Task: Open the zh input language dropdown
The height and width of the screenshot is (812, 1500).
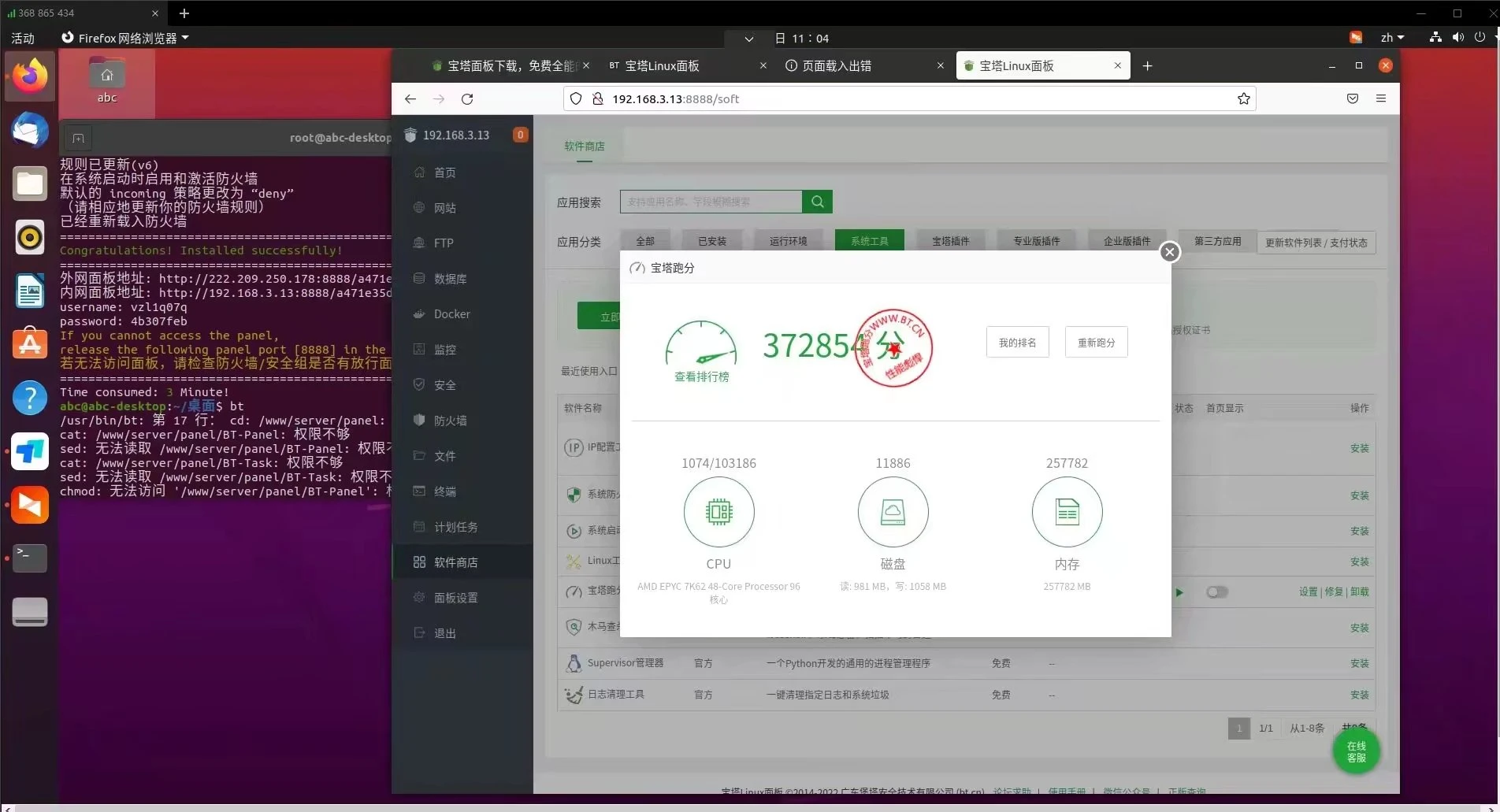Action: tap(1392, 38)
